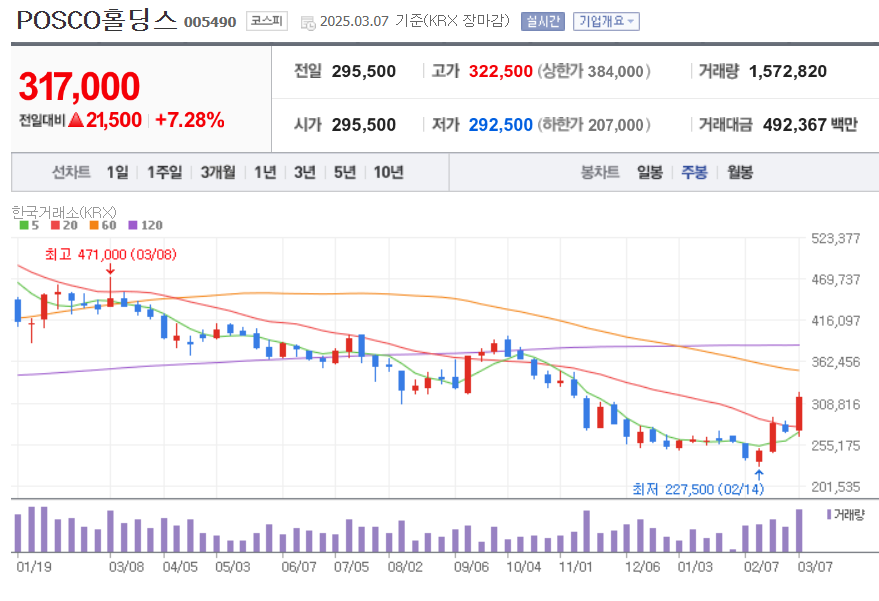Screen dimensions: 879x601
Task: Select the 10년 line chart tab
Action: (388, 172)
